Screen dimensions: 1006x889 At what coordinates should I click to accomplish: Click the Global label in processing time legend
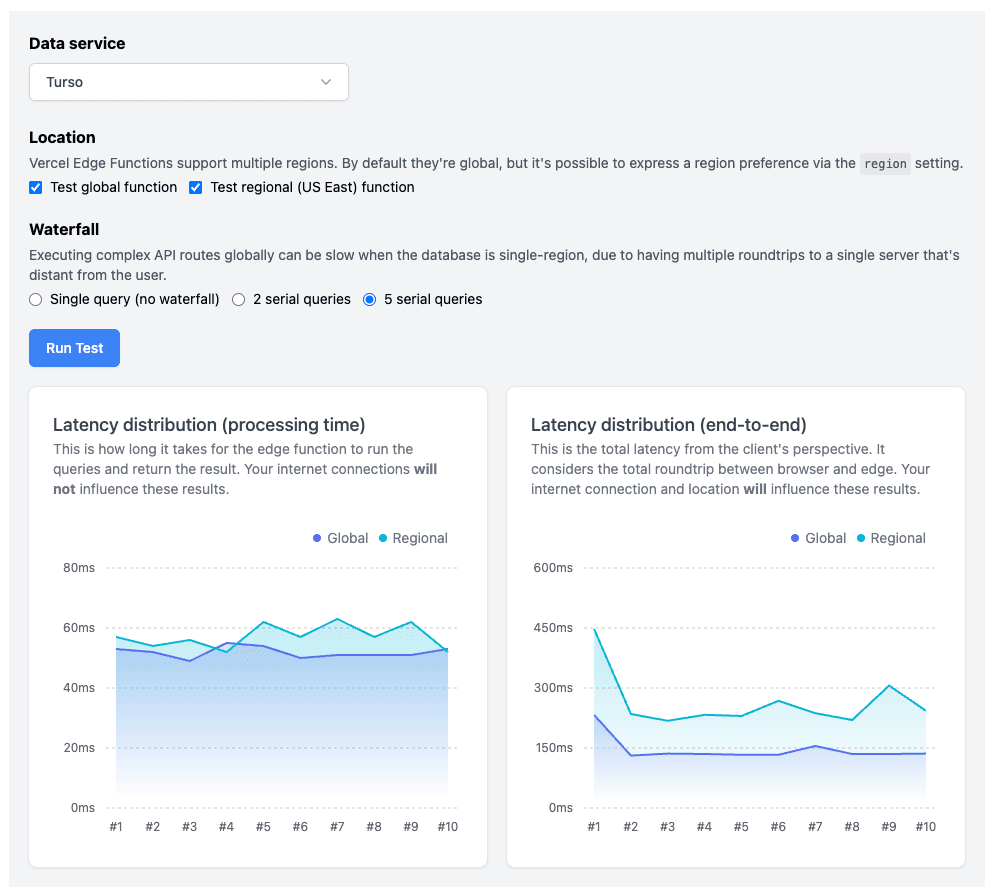pos(347,538)
